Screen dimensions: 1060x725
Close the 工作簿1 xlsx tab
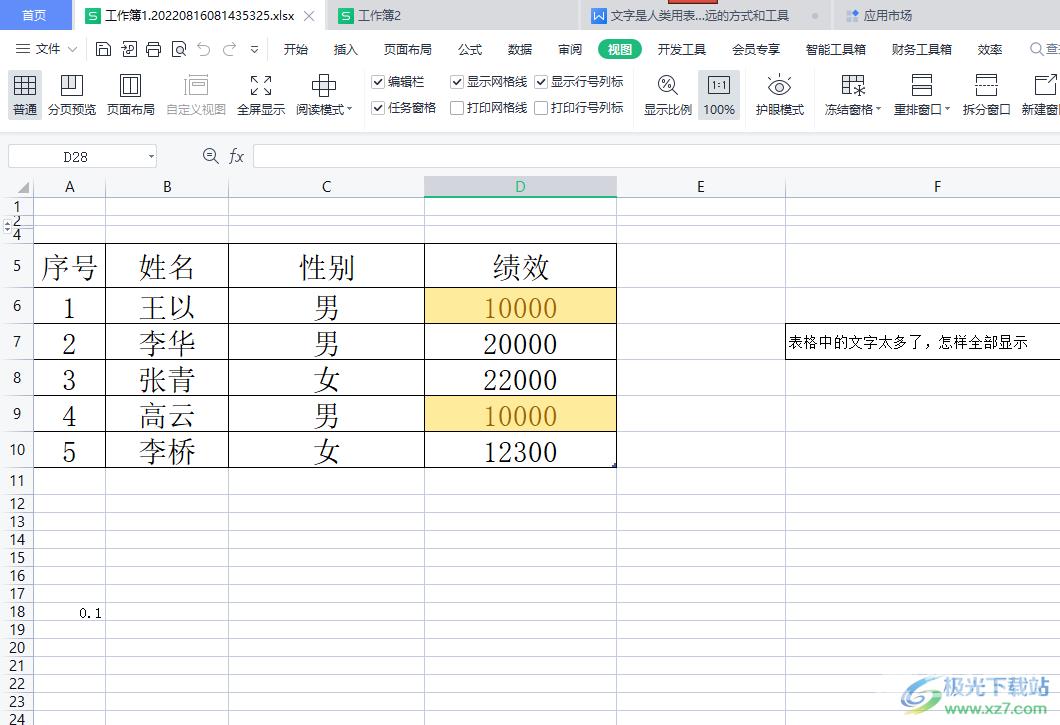point(309,16)
